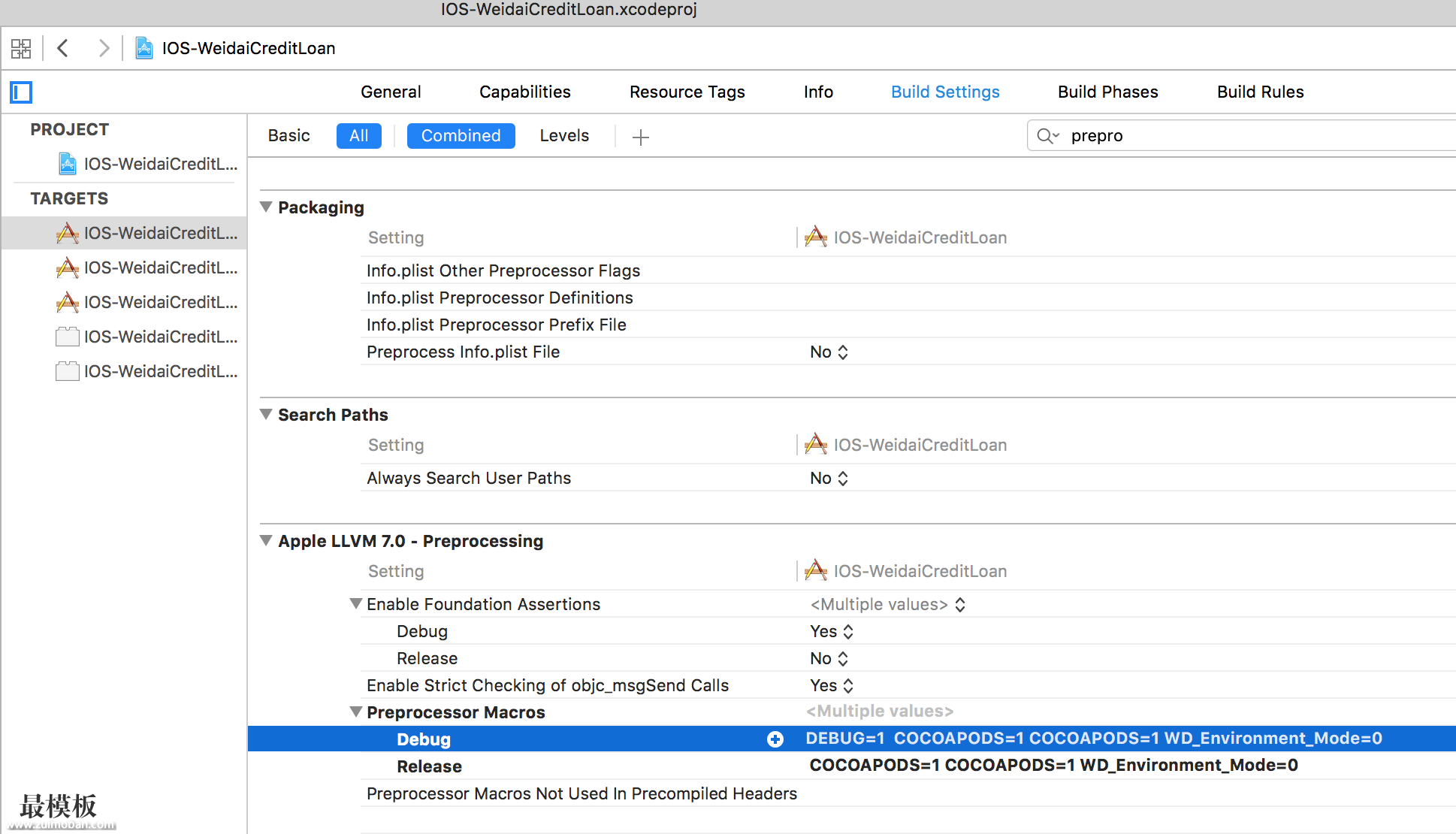Viewport: 1456px width, 834px height.
Task: Collapse Enable Foundation Assertions row
Action: 356,603
